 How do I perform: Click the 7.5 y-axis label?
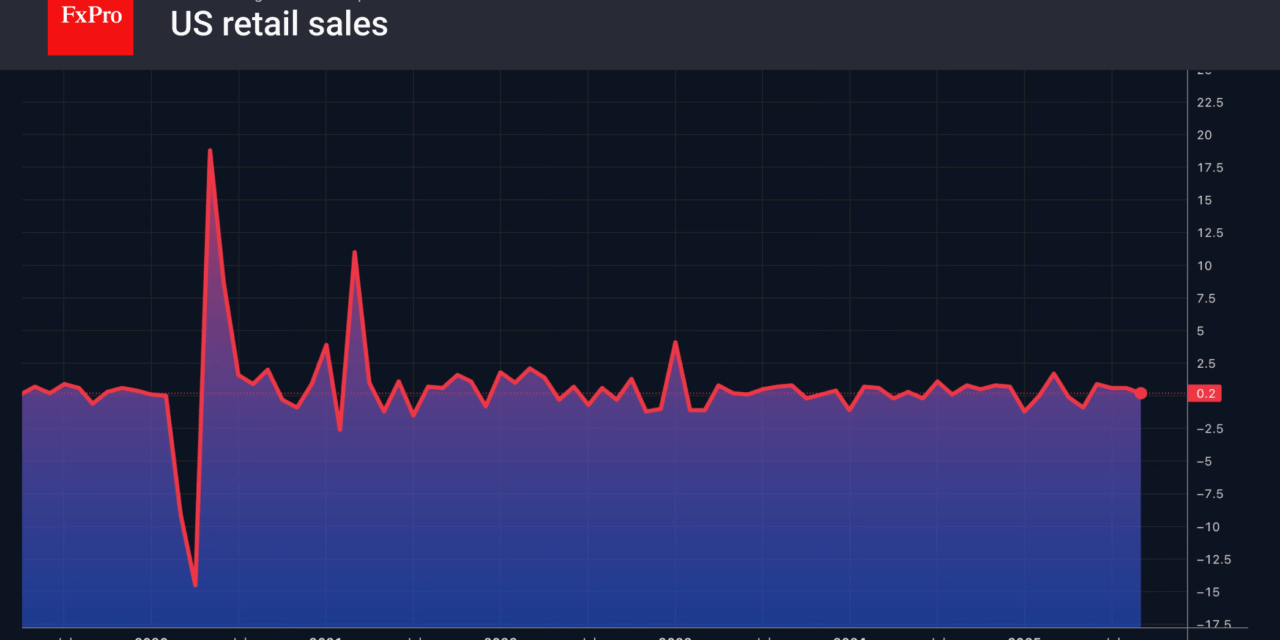tap(1207, 299)
